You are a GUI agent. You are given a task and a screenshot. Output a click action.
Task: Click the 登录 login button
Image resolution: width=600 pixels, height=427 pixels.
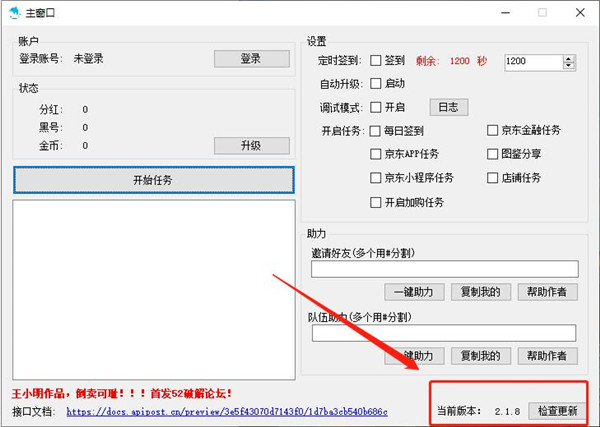[x=251, y=59]
